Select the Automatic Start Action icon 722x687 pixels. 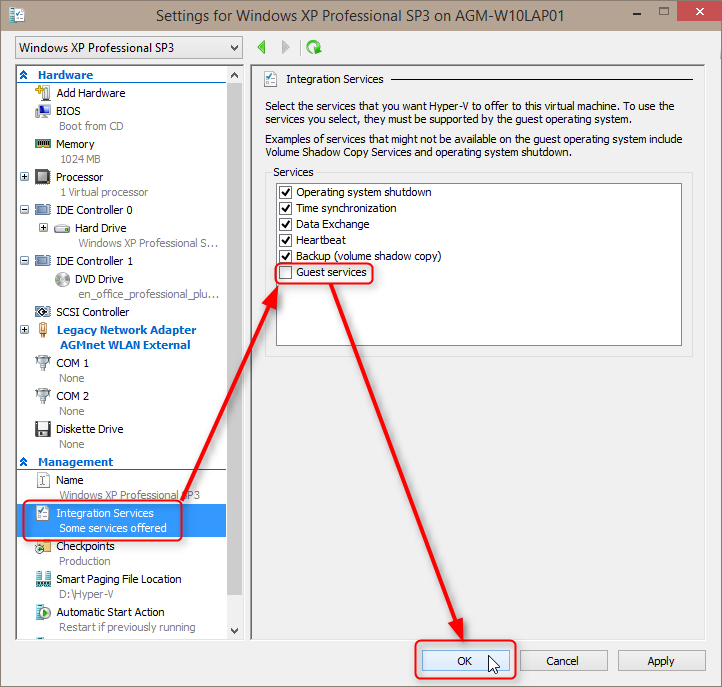coord(43,612)
